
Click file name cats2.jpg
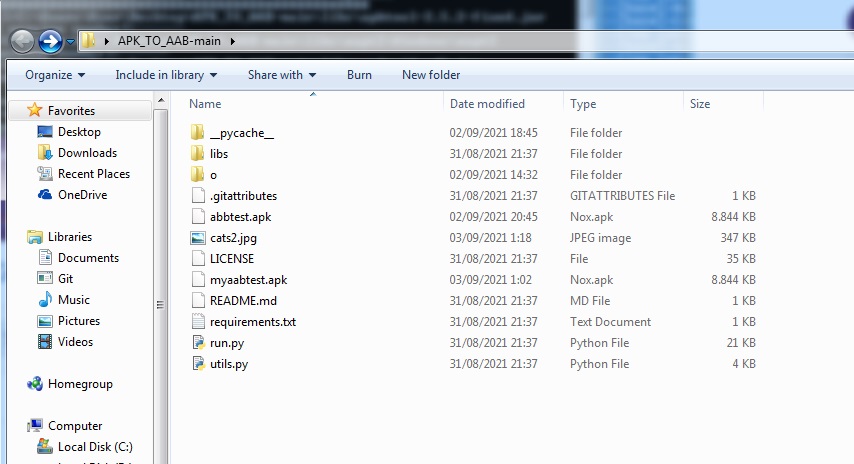(x=233, y=238)
